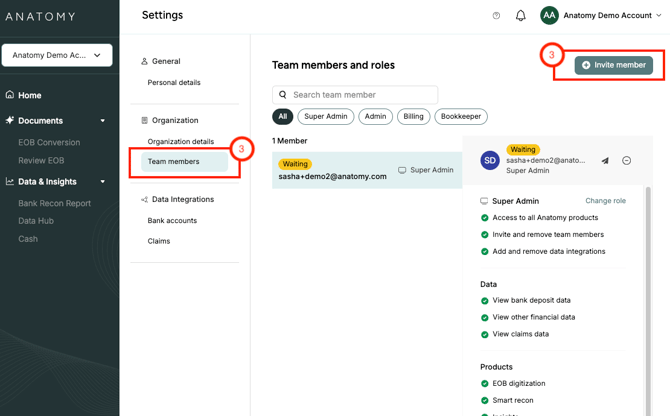670x416 pixels.
Task: Click the help question mark icon
Action: coord(496,16)
